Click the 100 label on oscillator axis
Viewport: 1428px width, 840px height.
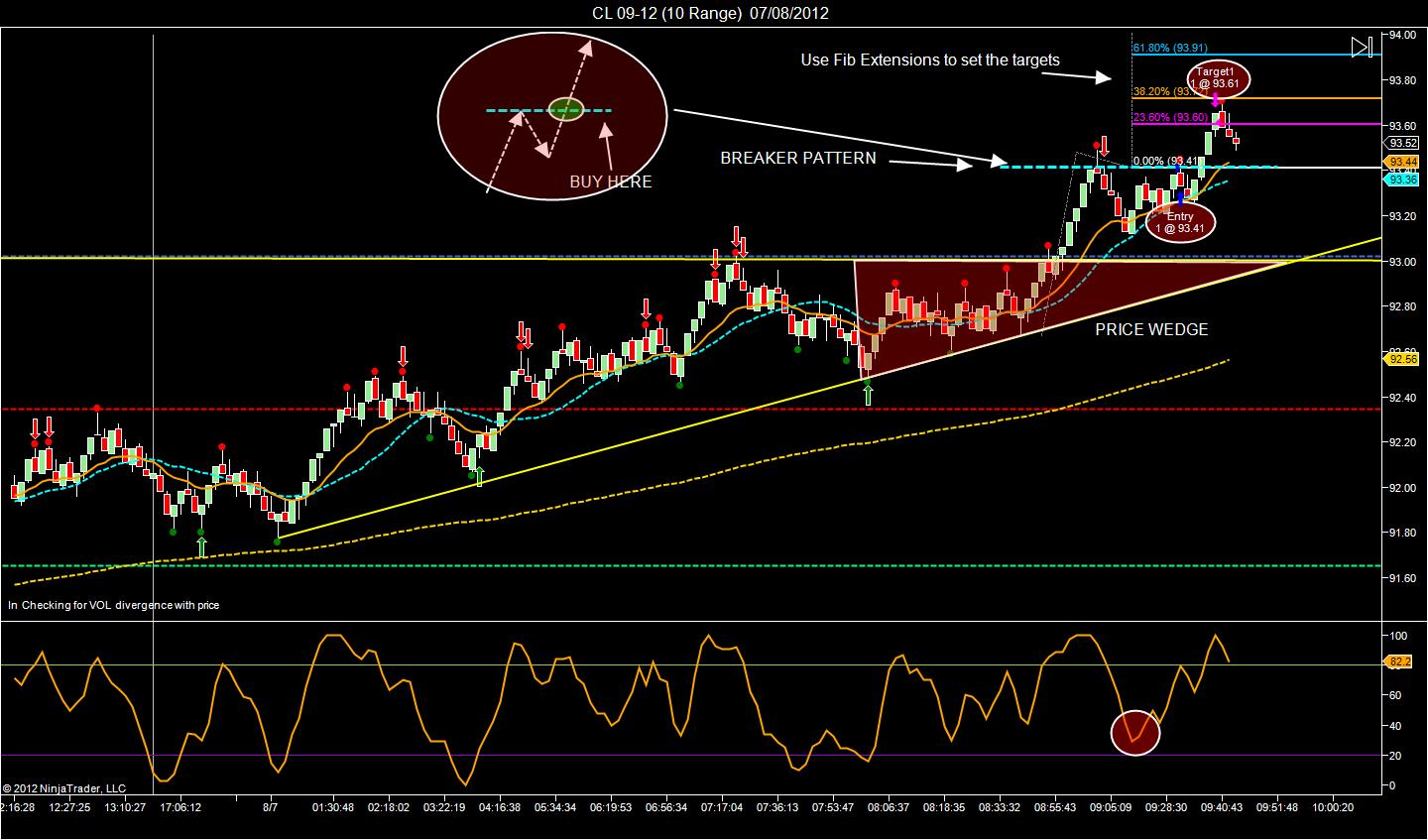pyautogui.click(x=1399, y=635)
